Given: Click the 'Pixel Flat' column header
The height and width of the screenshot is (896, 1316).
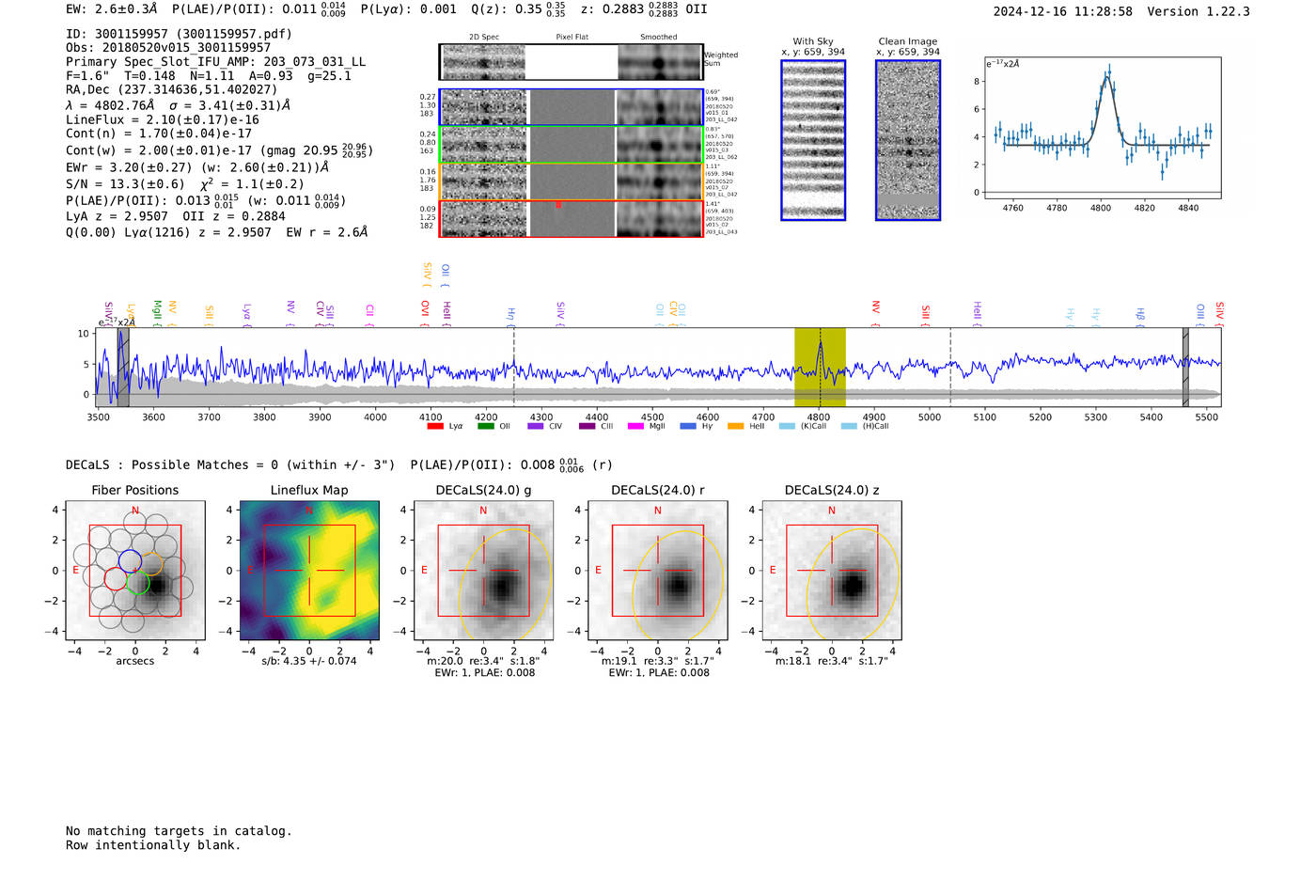Looking at the screenshot, I should click(572, 38).
